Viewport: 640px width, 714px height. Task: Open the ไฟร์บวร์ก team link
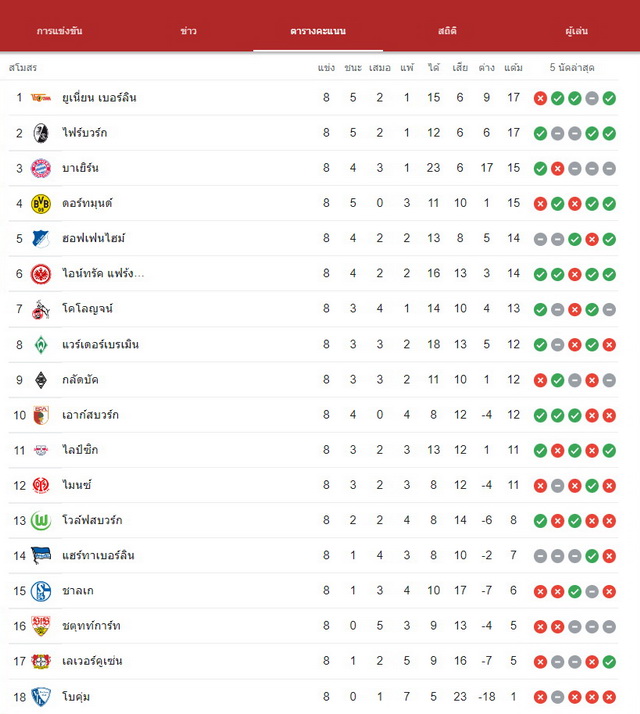click(85, 133)
